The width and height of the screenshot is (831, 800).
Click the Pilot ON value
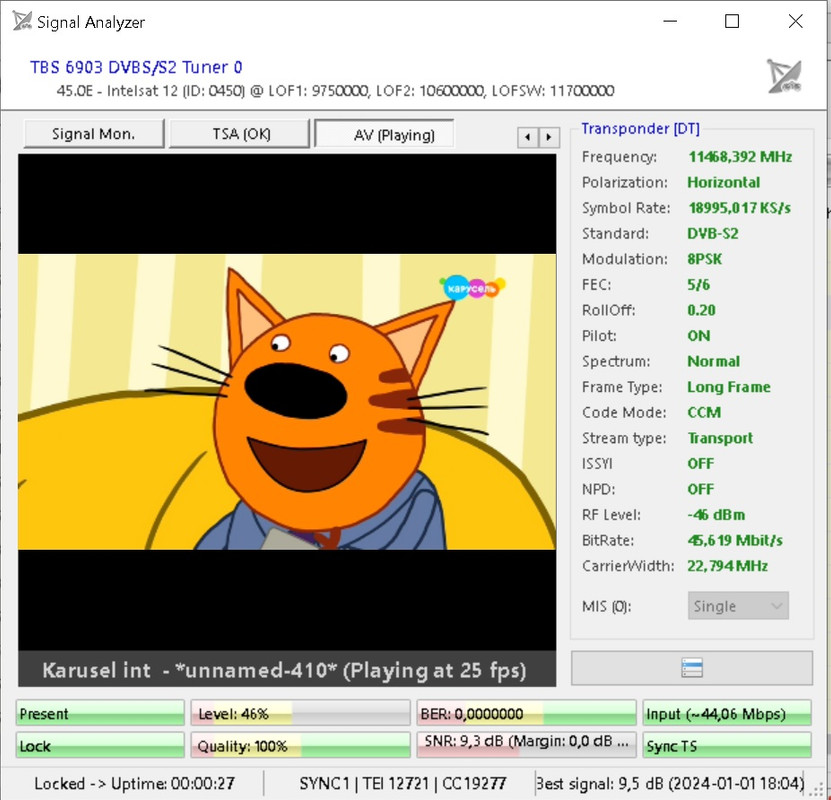click(x=699, y=335)
